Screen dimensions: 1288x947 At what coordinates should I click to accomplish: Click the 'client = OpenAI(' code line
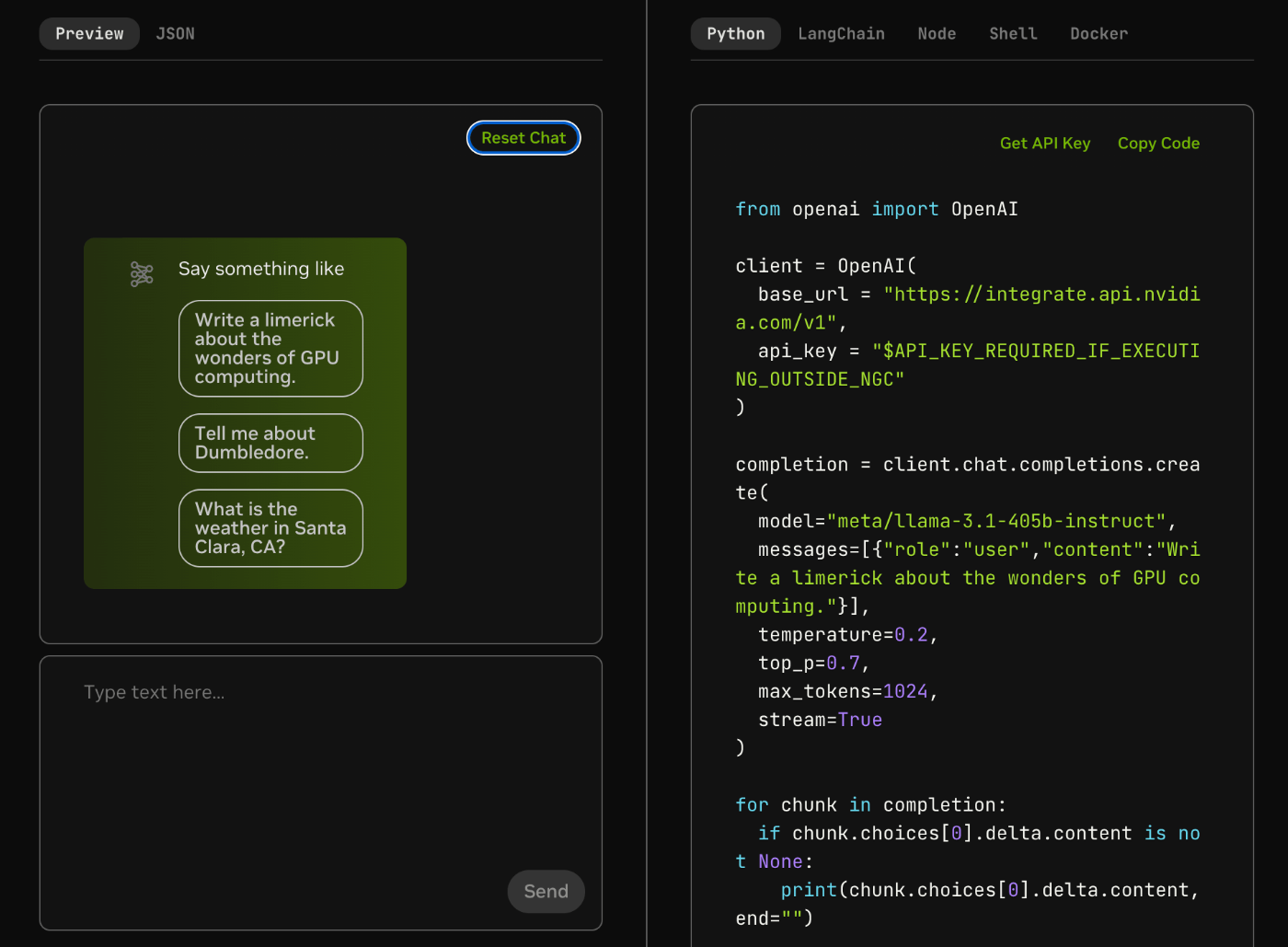point(826,266)
